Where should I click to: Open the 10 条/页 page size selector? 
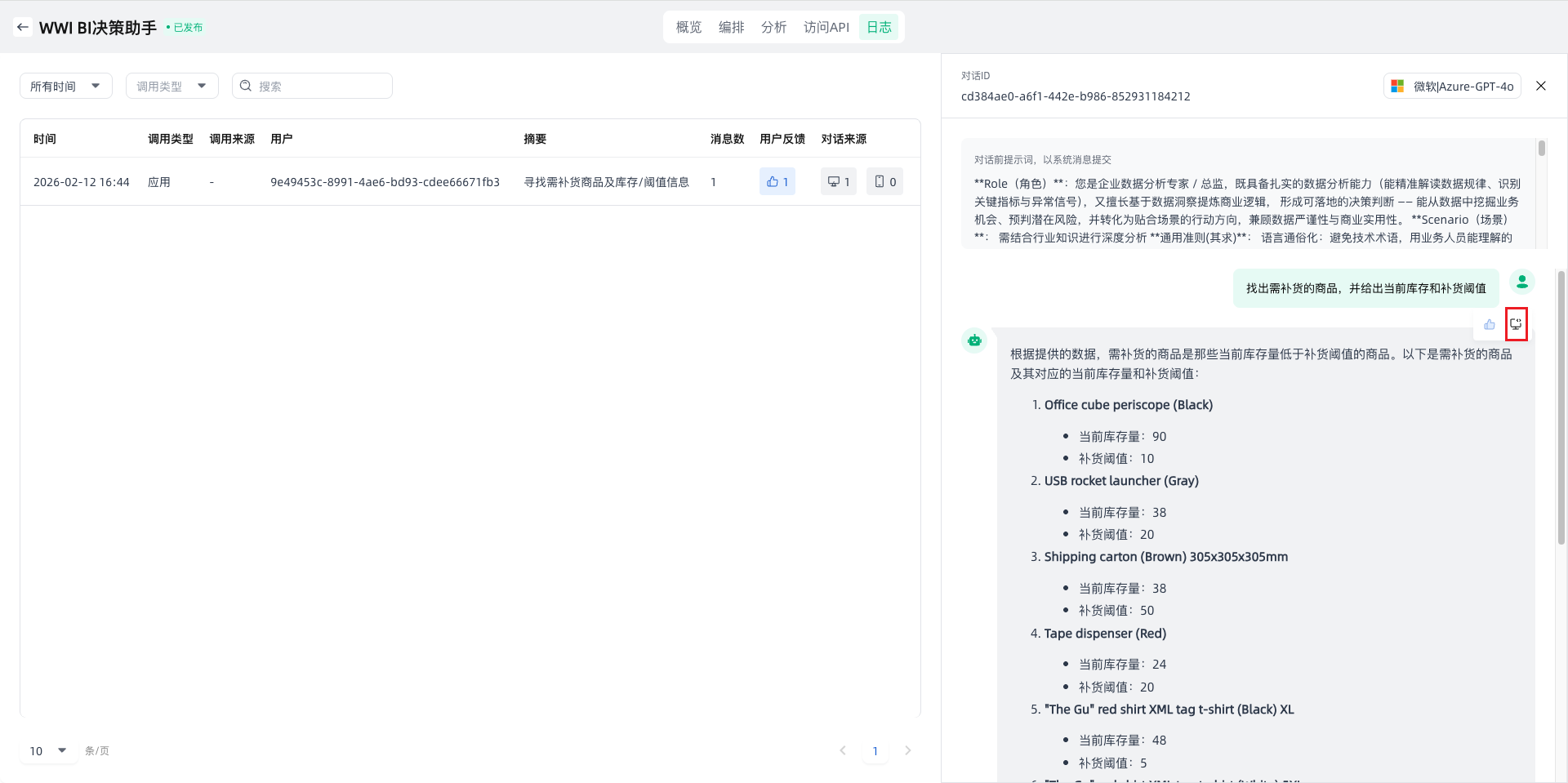tap(48, 750)
